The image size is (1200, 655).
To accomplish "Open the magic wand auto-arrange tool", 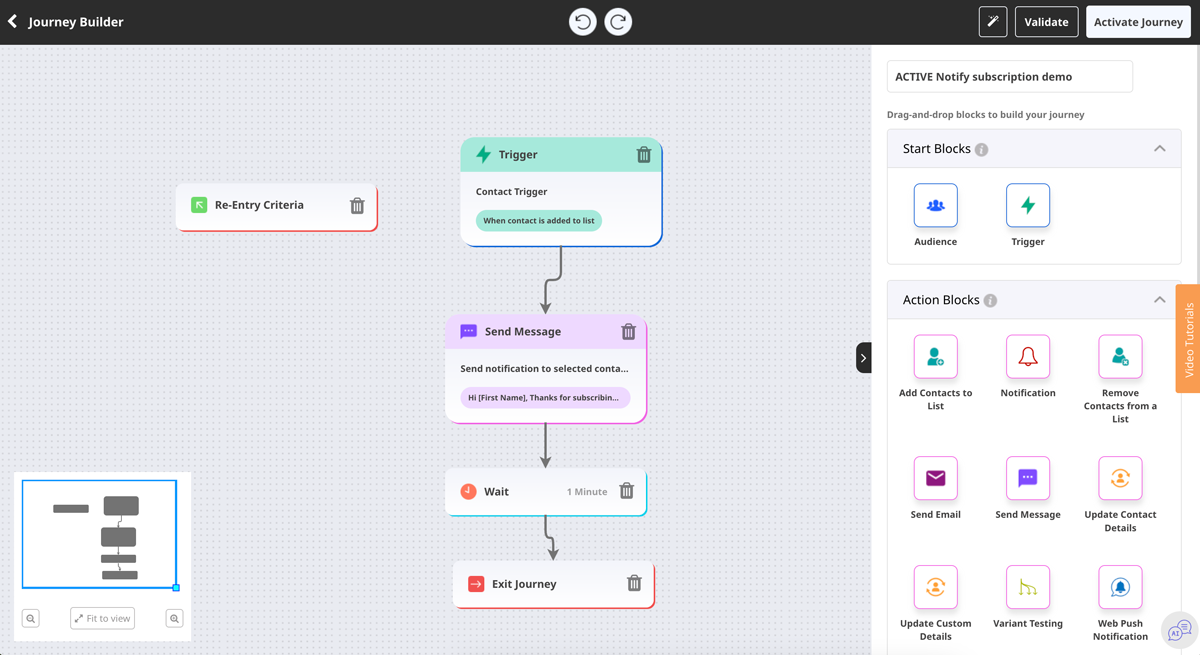I will tap(993, 21).
